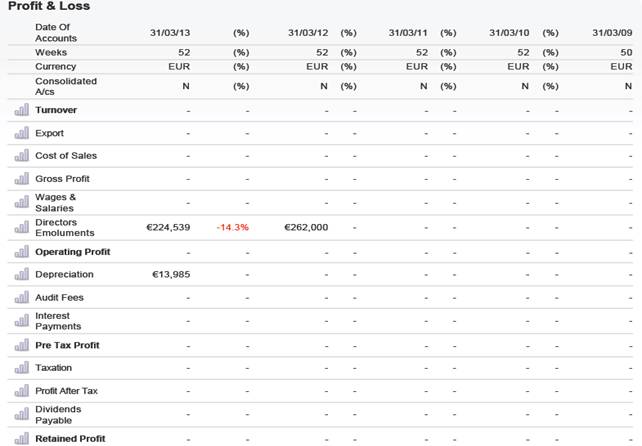Show the Gross Profit chart icon
This screenshot has width=642, height=446.
pyautogui.click(x=21, y=179)
